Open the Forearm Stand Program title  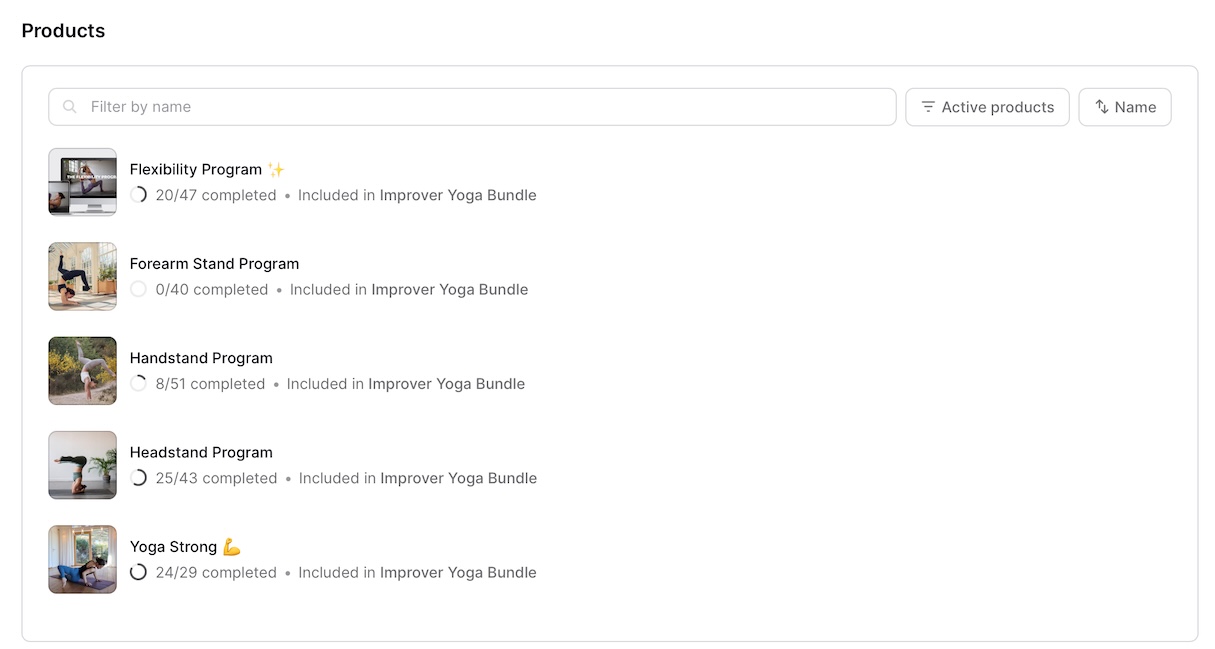click(214, 264)
